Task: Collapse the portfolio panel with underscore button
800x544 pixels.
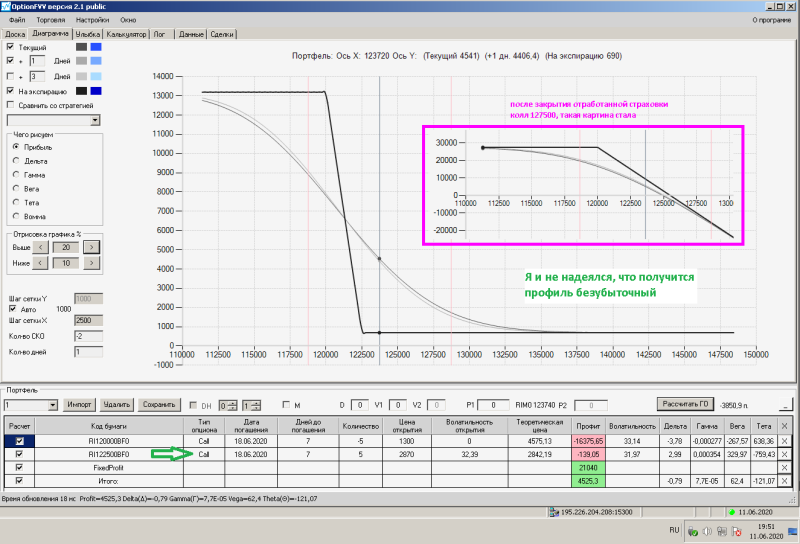Action: 786,404
